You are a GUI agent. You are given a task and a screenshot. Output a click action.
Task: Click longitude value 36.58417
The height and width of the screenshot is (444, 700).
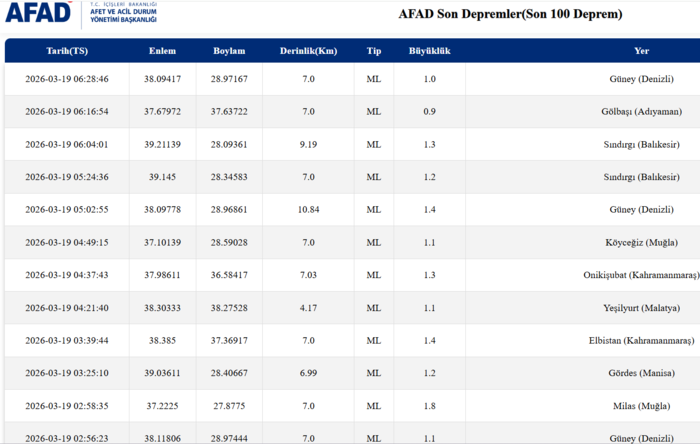tap(229, 275)
